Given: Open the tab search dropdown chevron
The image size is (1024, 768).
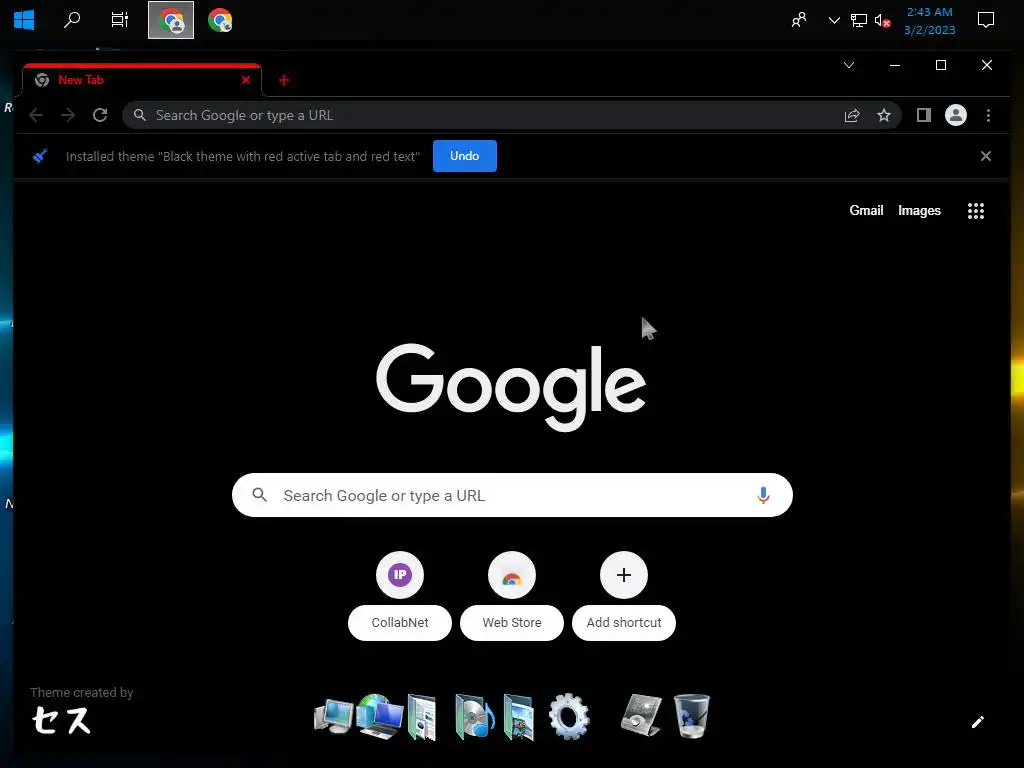Looking at the screenshot, I should click(849, 65).
